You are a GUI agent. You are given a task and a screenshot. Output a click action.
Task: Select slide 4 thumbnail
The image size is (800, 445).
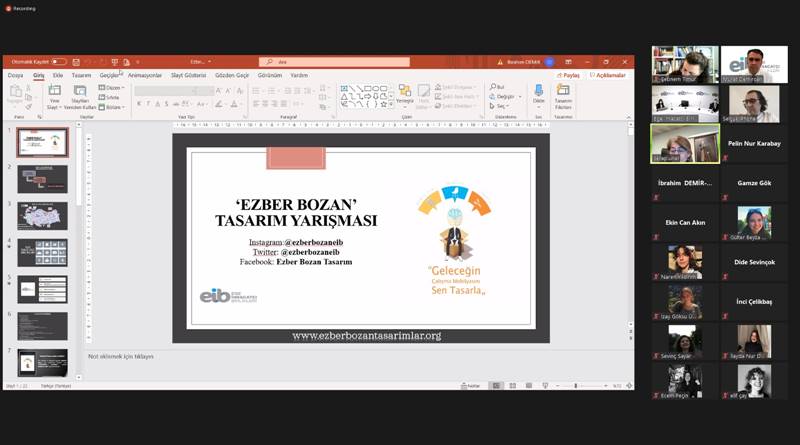[42, 253]
